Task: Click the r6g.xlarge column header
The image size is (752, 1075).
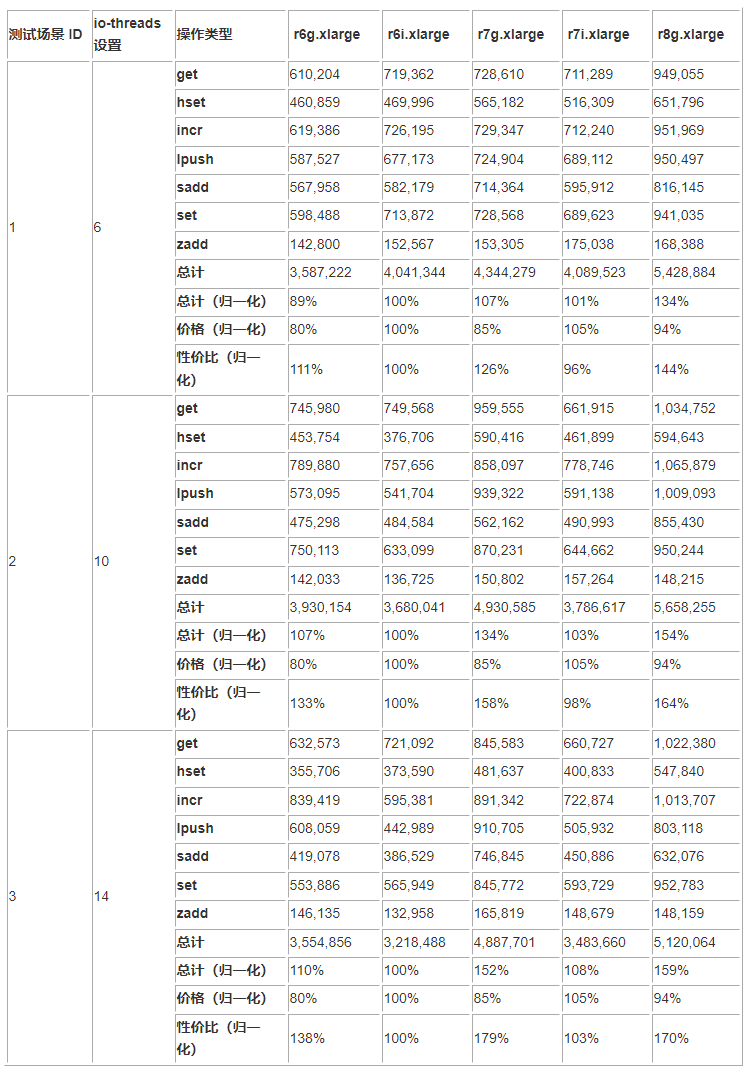Action: 326,34
